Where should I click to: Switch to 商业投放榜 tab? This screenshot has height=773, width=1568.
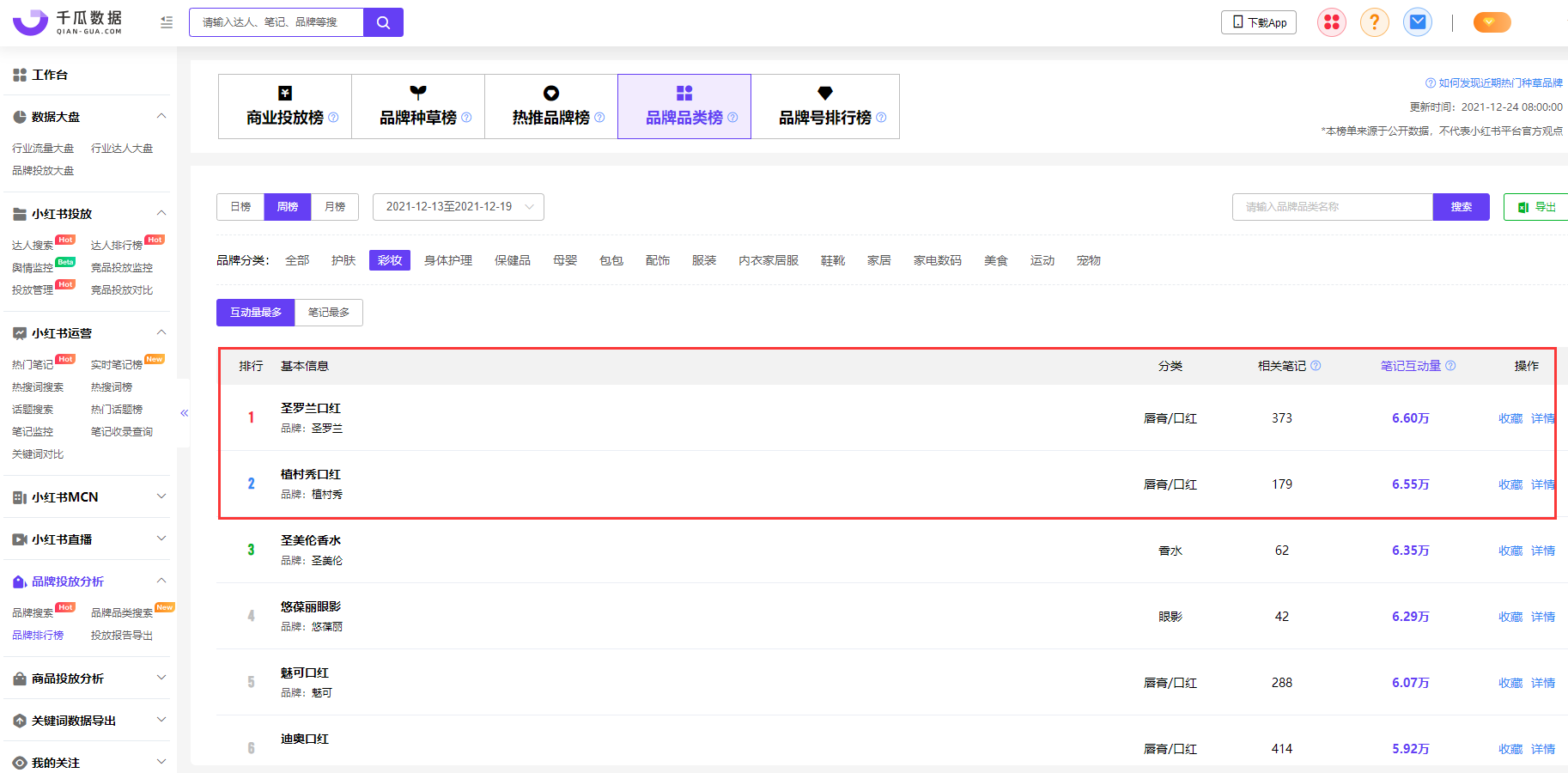(x=285, y=107)
